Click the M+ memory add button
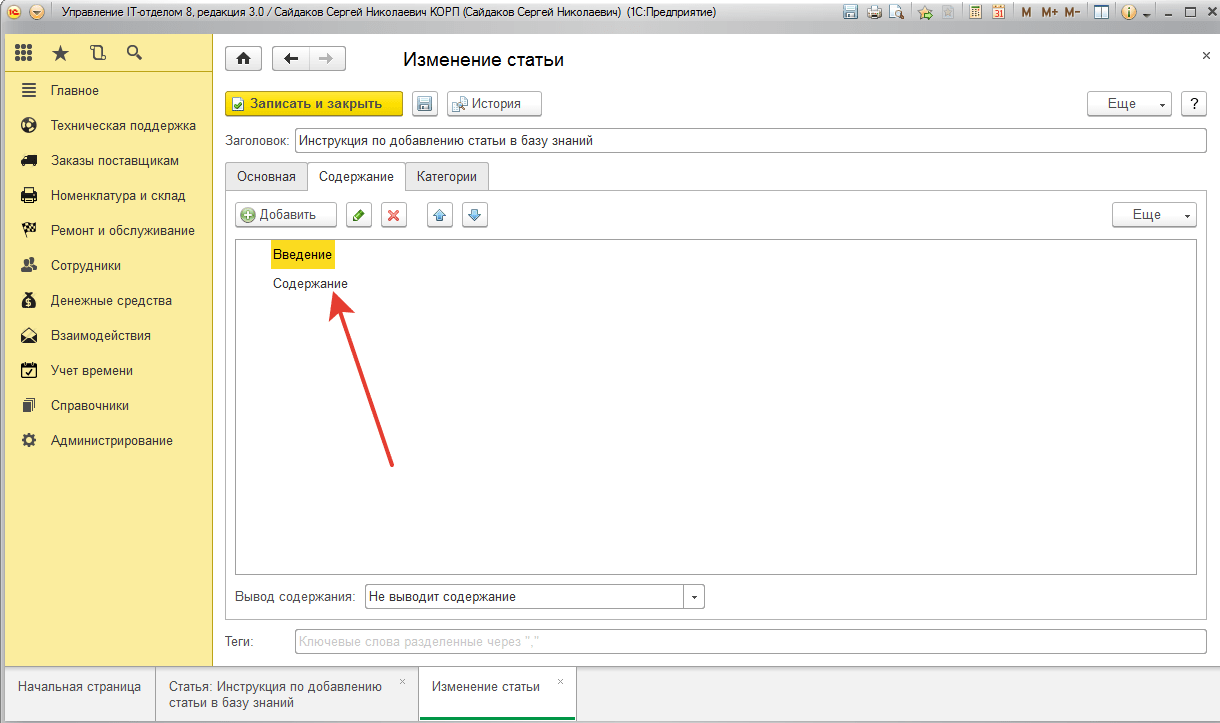This screenshot has width=1220, height=723. point(1049,13)
